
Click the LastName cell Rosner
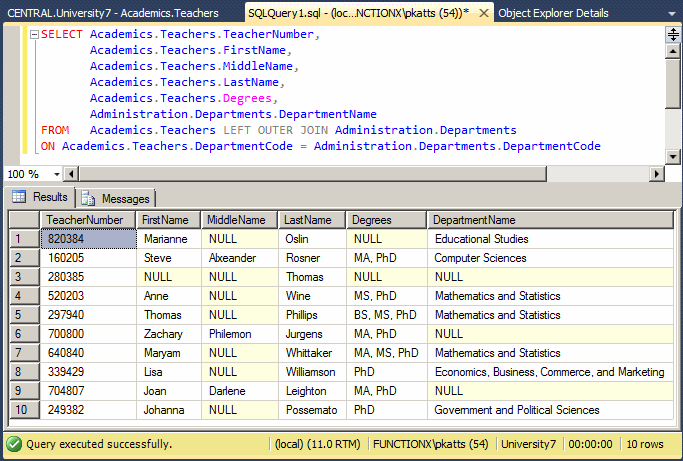(x=312, y=258)
